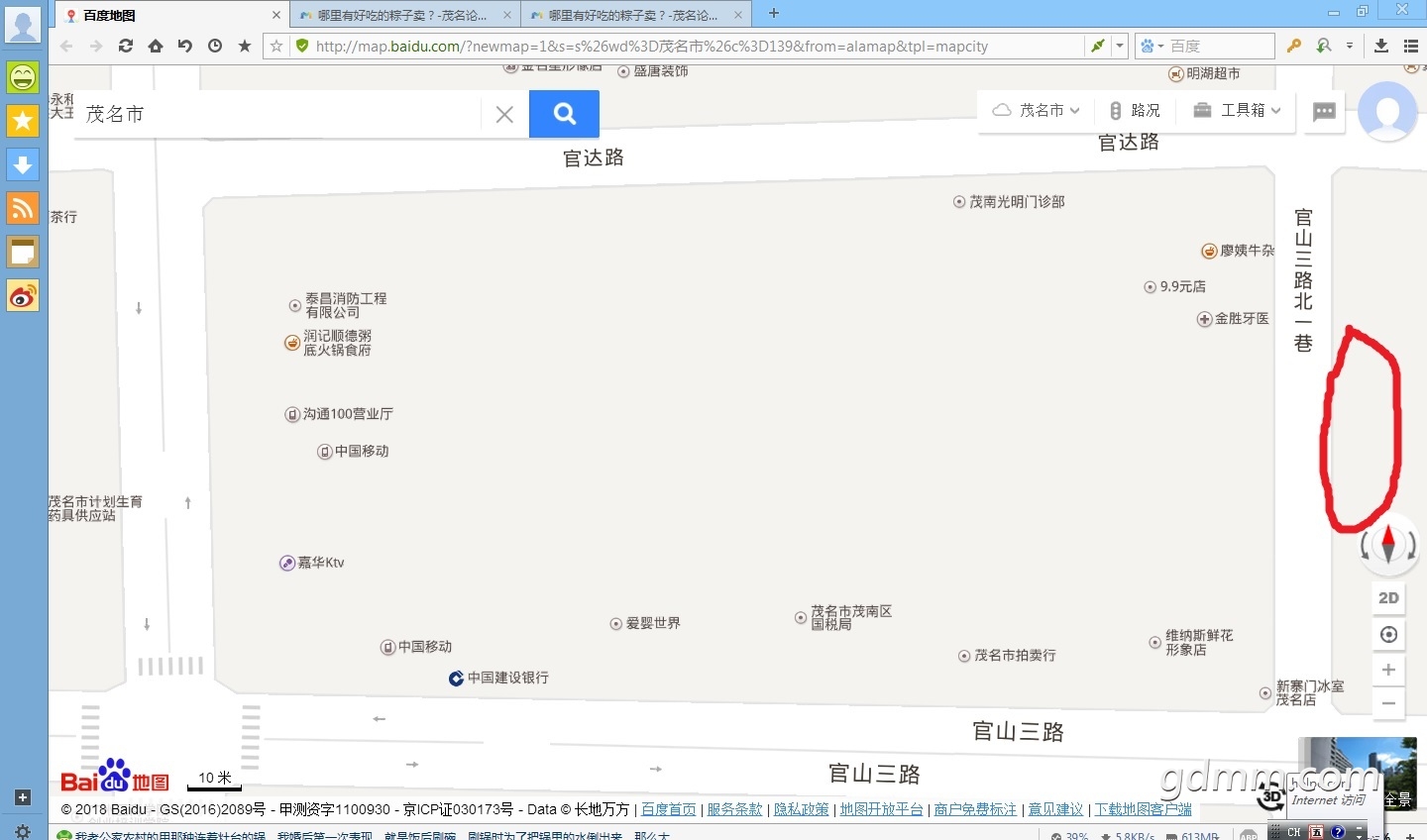Locate my position with target icon
The height and width of the screenshot is (840, 1427).
[x=1388, y=634]
